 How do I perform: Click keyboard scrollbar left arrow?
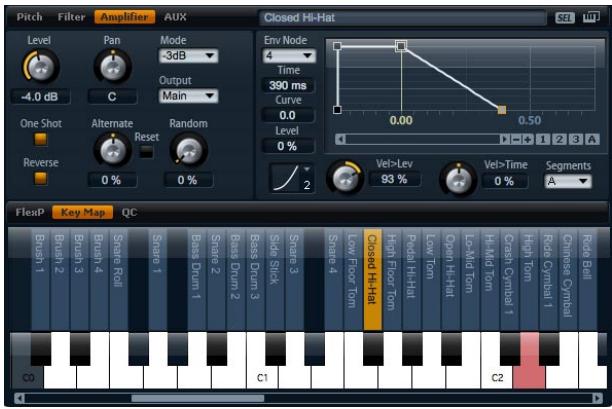[19, 398]
